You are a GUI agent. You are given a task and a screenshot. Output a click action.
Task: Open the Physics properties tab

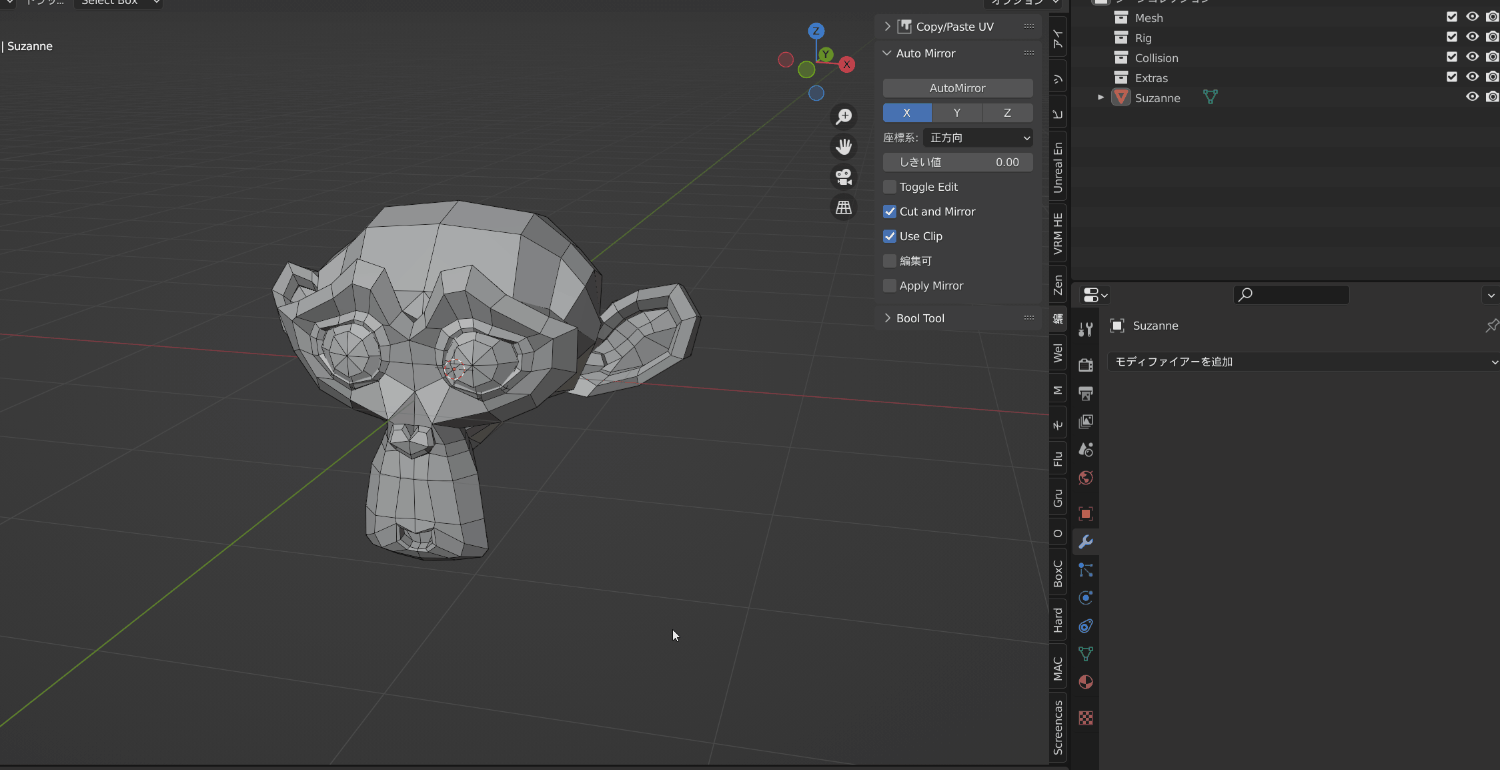(1086, 598)
